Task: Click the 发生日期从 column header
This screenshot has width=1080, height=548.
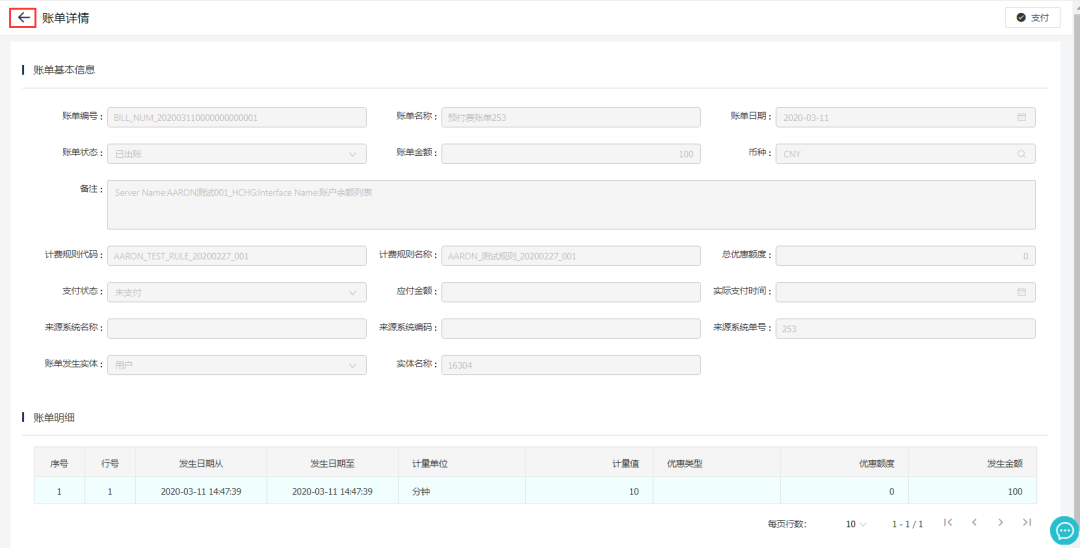Action: click(x=201, y=464)
